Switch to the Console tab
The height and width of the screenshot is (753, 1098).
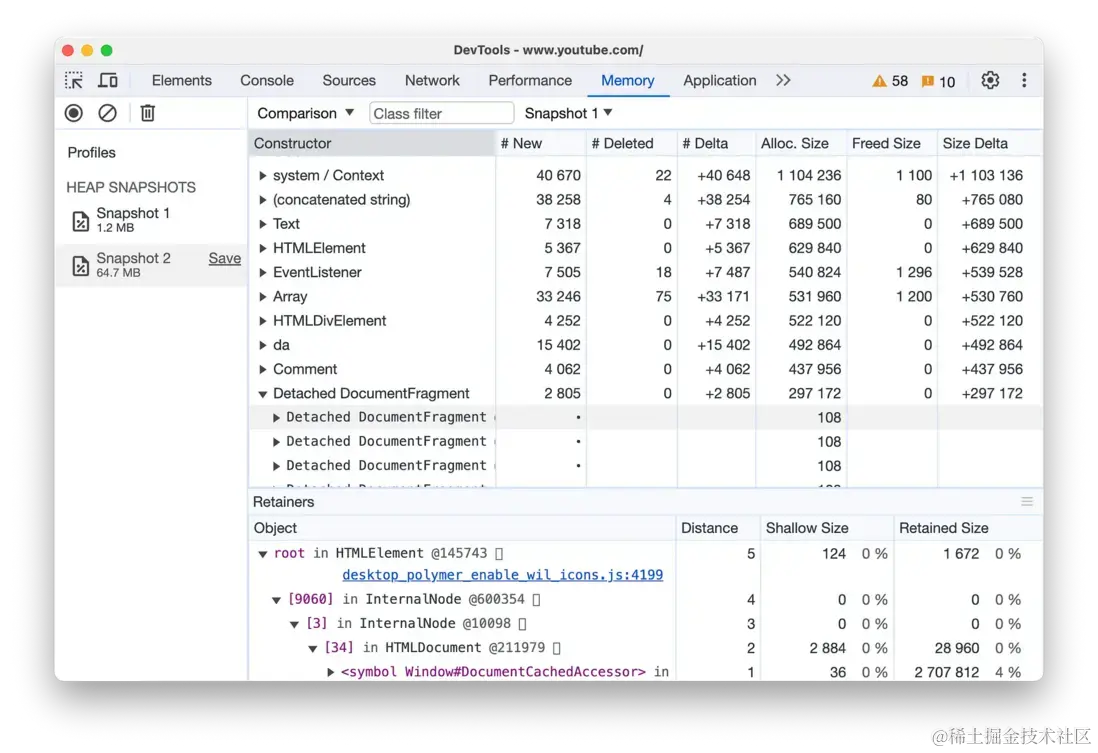point(267,81)
